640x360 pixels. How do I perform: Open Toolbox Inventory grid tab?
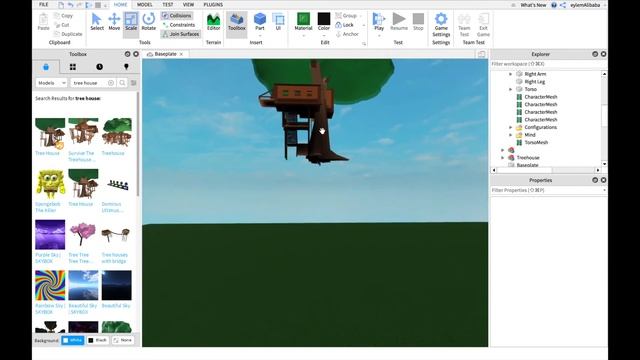click(73, 67)
